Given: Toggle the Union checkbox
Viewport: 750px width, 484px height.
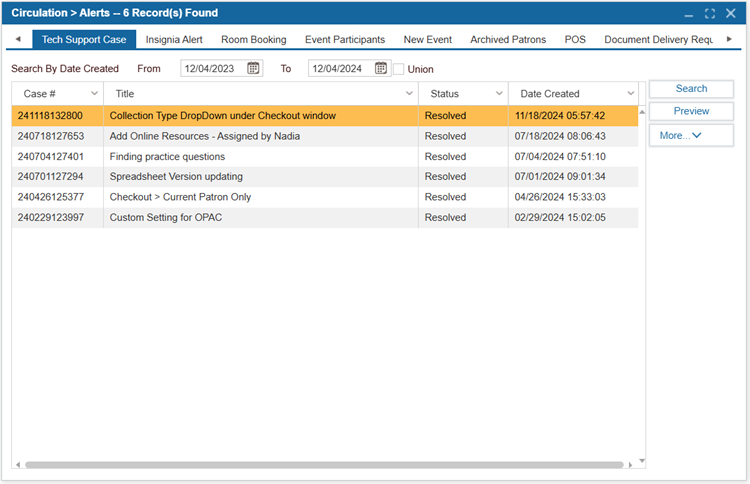Looking at the screenshot, I should 398,69.
